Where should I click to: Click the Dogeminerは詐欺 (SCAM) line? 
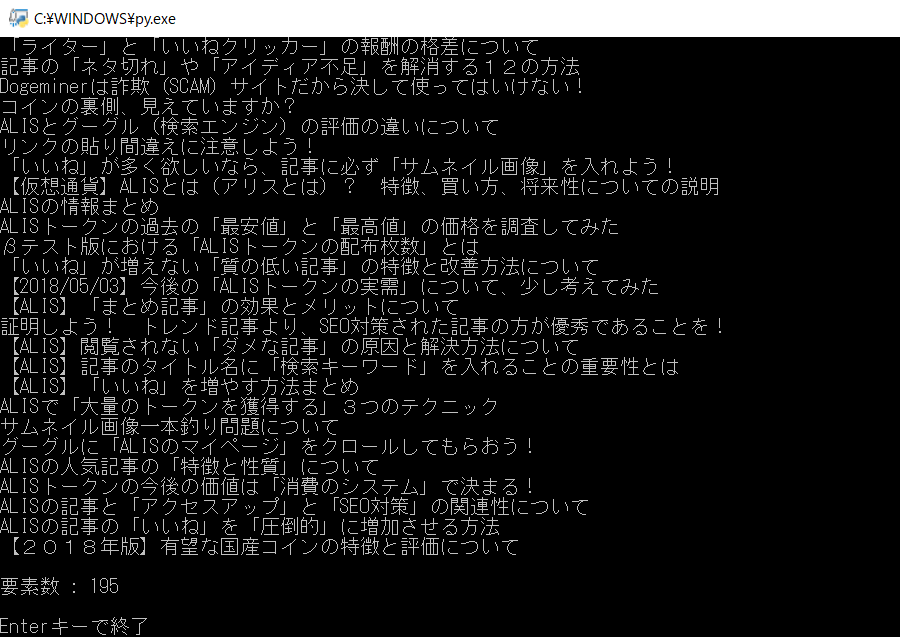(x=292, y=87)
